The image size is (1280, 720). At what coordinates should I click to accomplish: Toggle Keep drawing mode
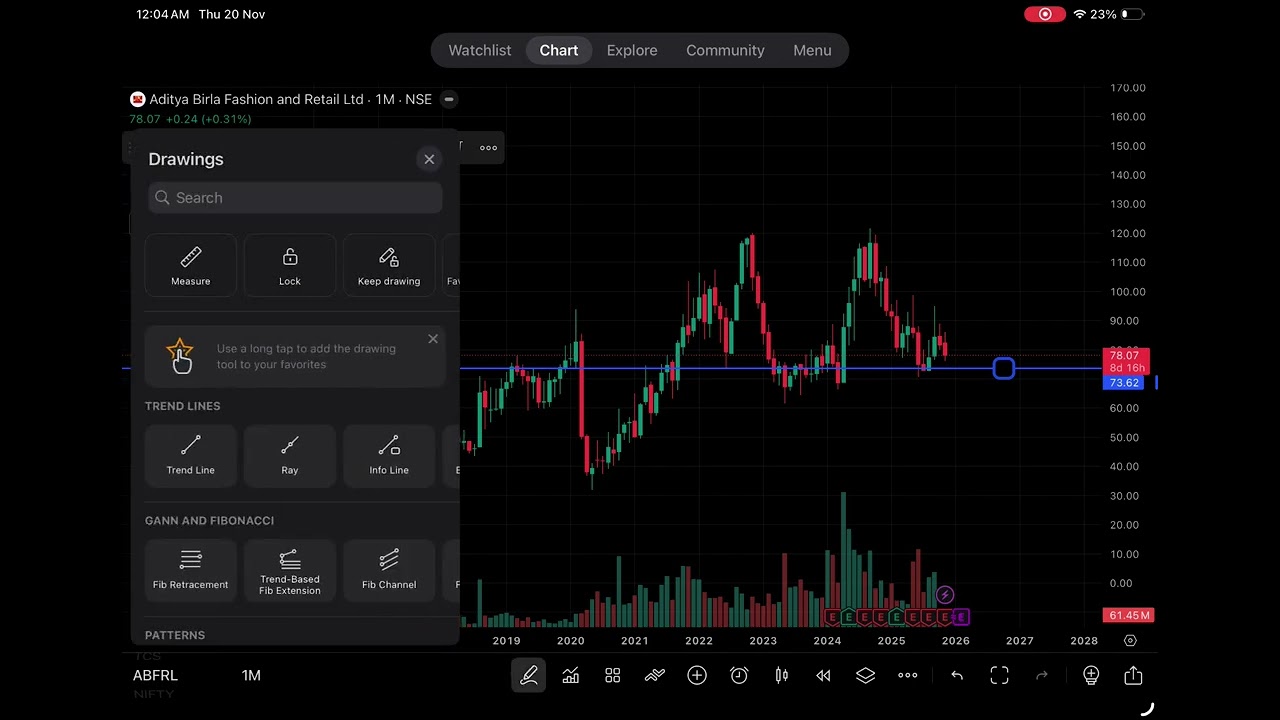pyautogui.click(x=389, y=265)
